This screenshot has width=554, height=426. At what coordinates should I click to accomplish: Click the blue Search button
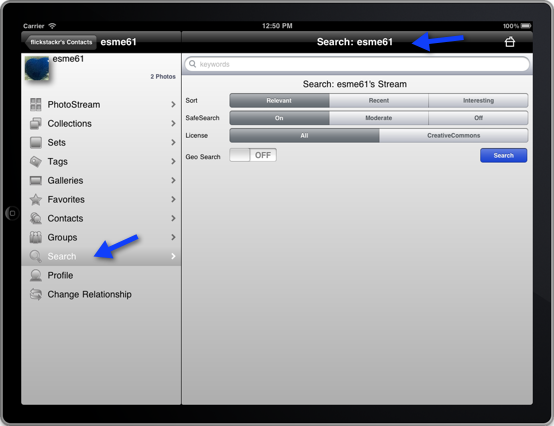503,155
